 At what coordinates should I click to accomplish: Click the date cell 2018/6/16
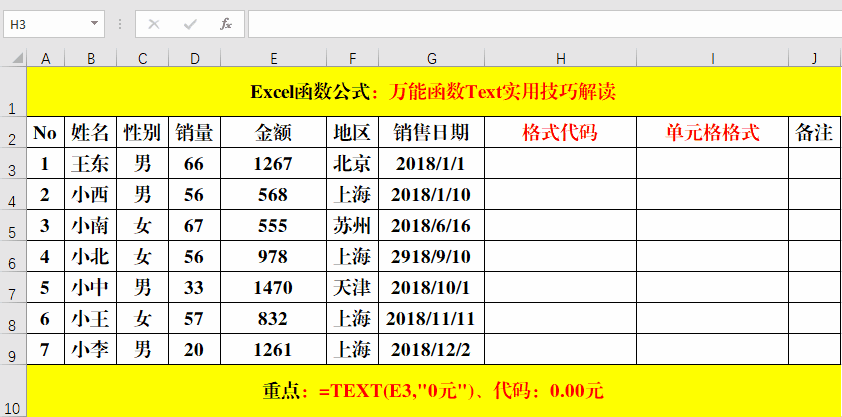(432, 225)
